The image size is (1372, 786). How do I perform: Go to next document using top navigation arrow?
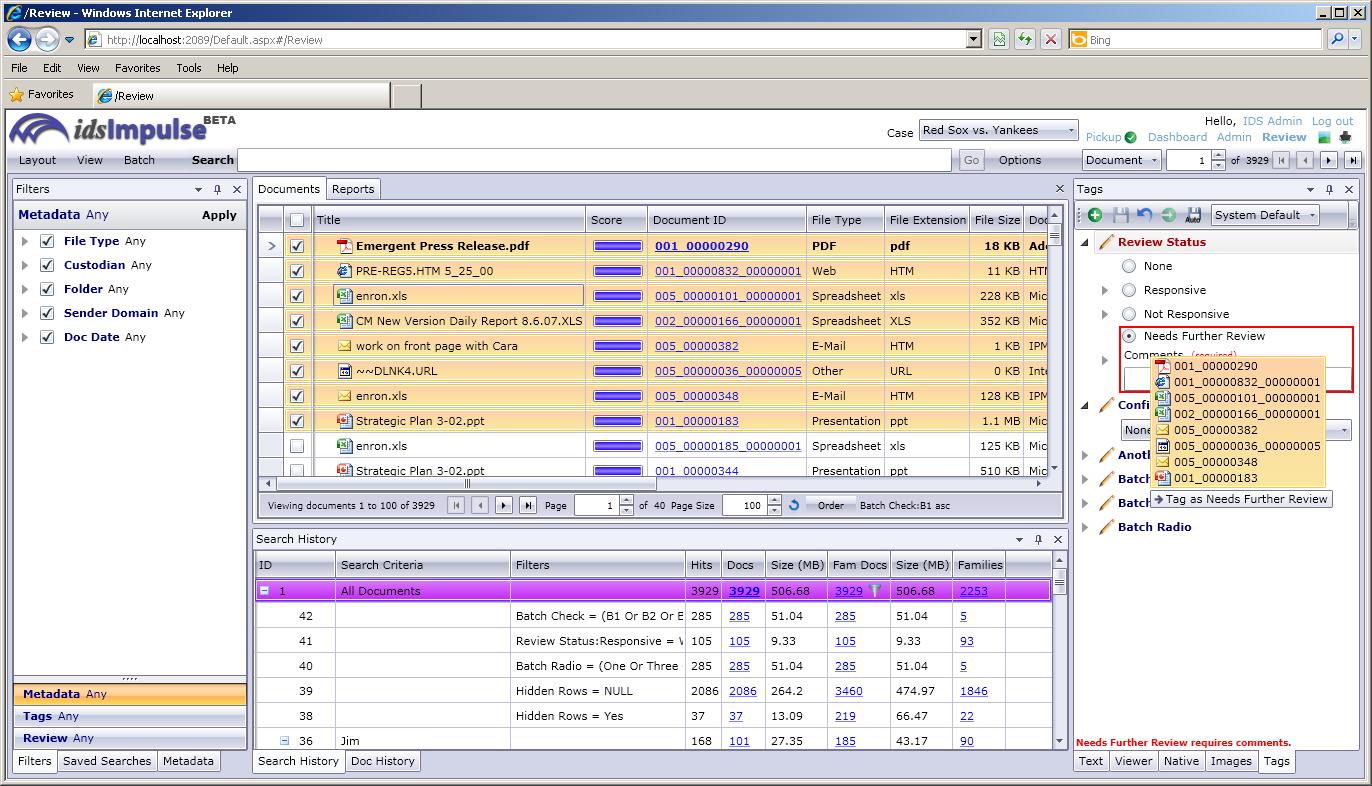pyautogui.click(x=1328, y=160)
